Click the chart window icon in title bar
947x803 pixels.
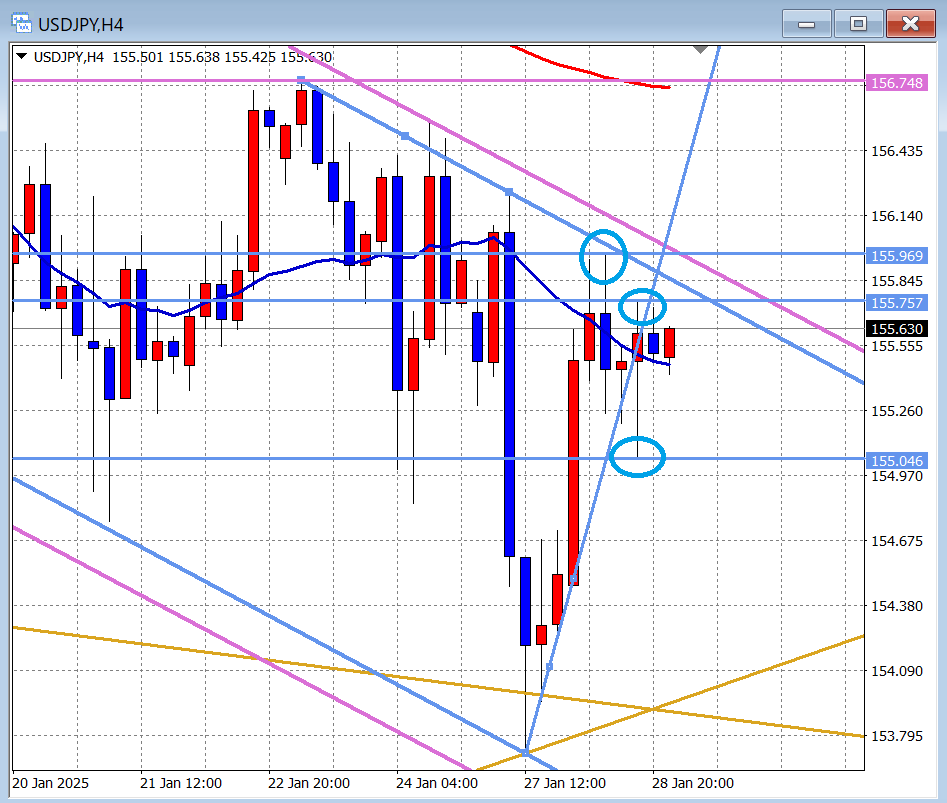(20, 22)
